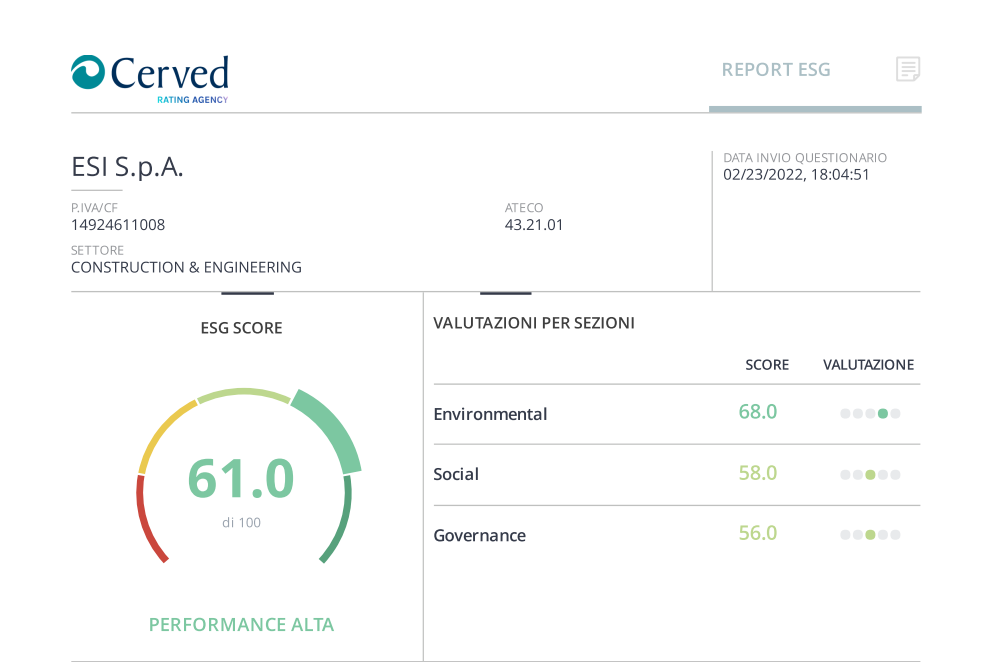This screenshot has height=662, width=992.
Task: Click the Governance rating dots indicator
Action: [x=870, y=535]
